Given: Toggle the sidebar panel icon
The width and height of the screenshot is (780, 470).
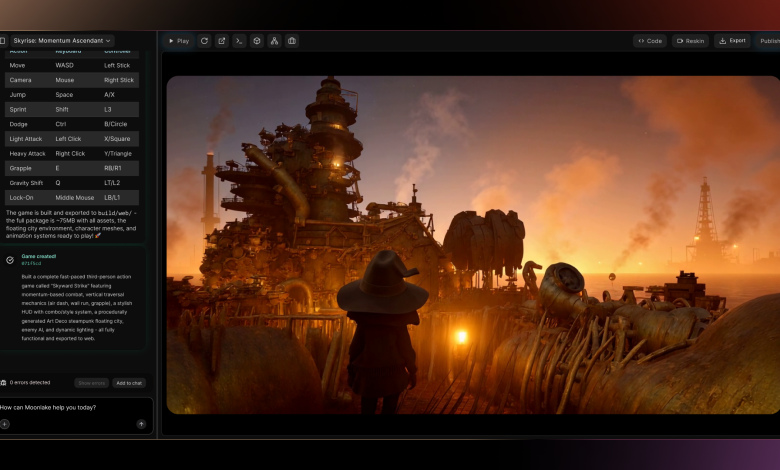Looking at the screenshot, I should 3,41.
